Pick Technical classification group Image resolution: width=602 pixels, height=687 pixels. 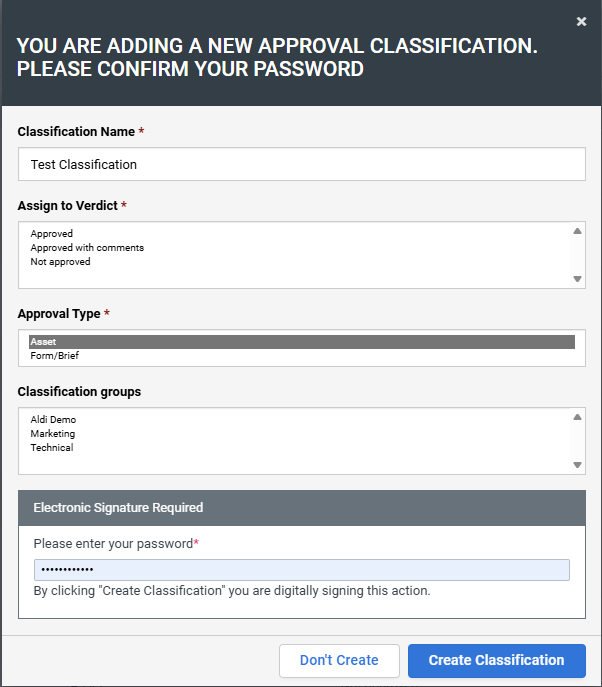52,448
